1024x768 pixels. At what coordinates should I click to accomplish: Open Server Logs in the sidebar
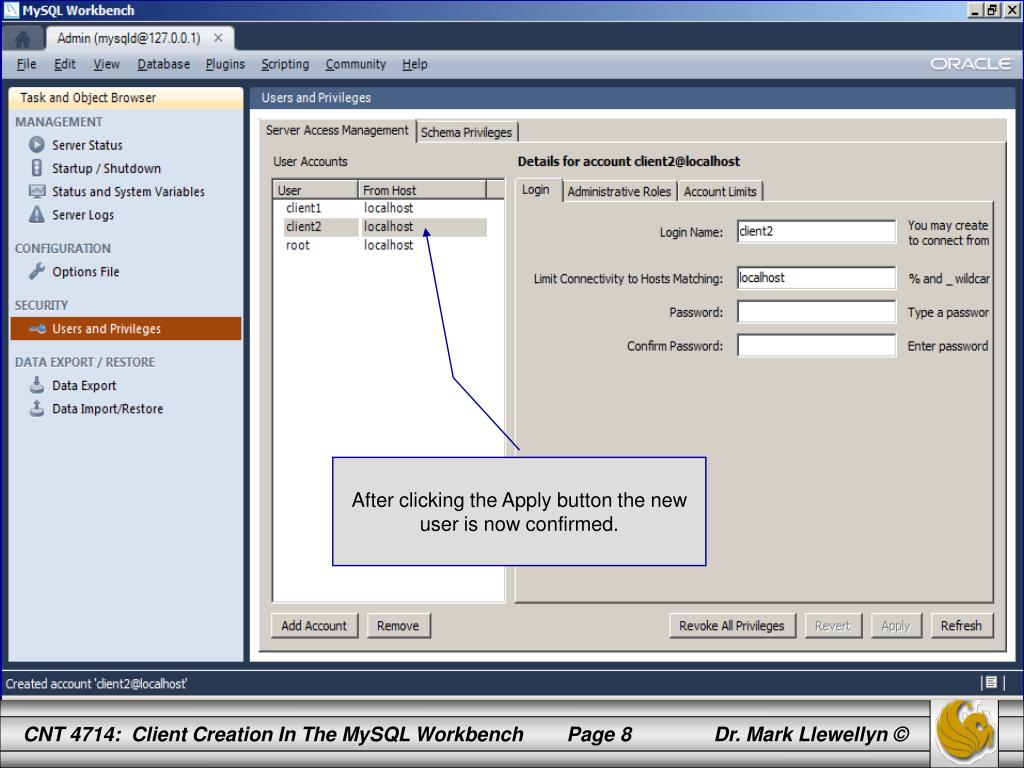coord(83,215)
